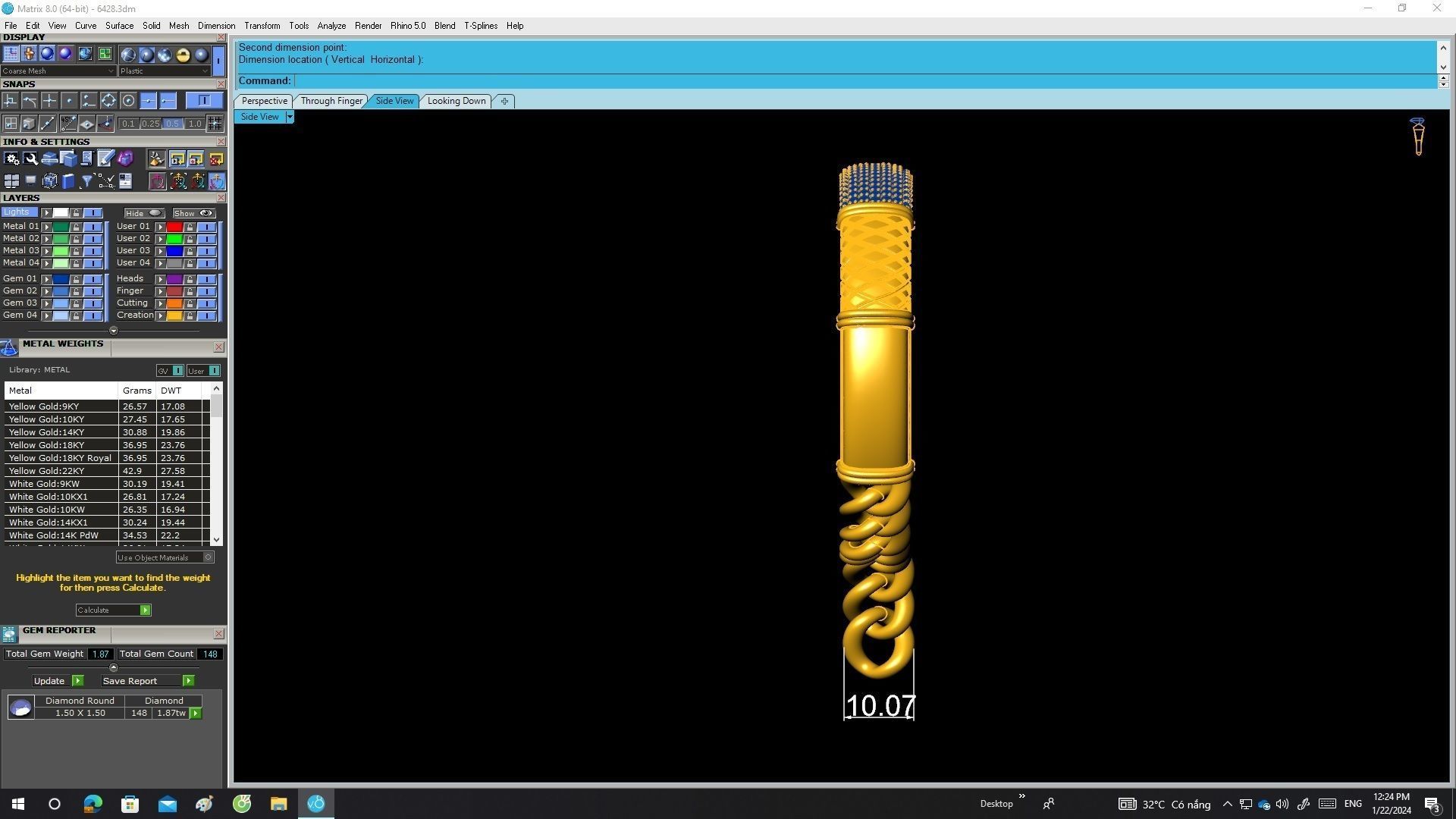
Task: Show all layers with the eye button
Action: (194, 213)
